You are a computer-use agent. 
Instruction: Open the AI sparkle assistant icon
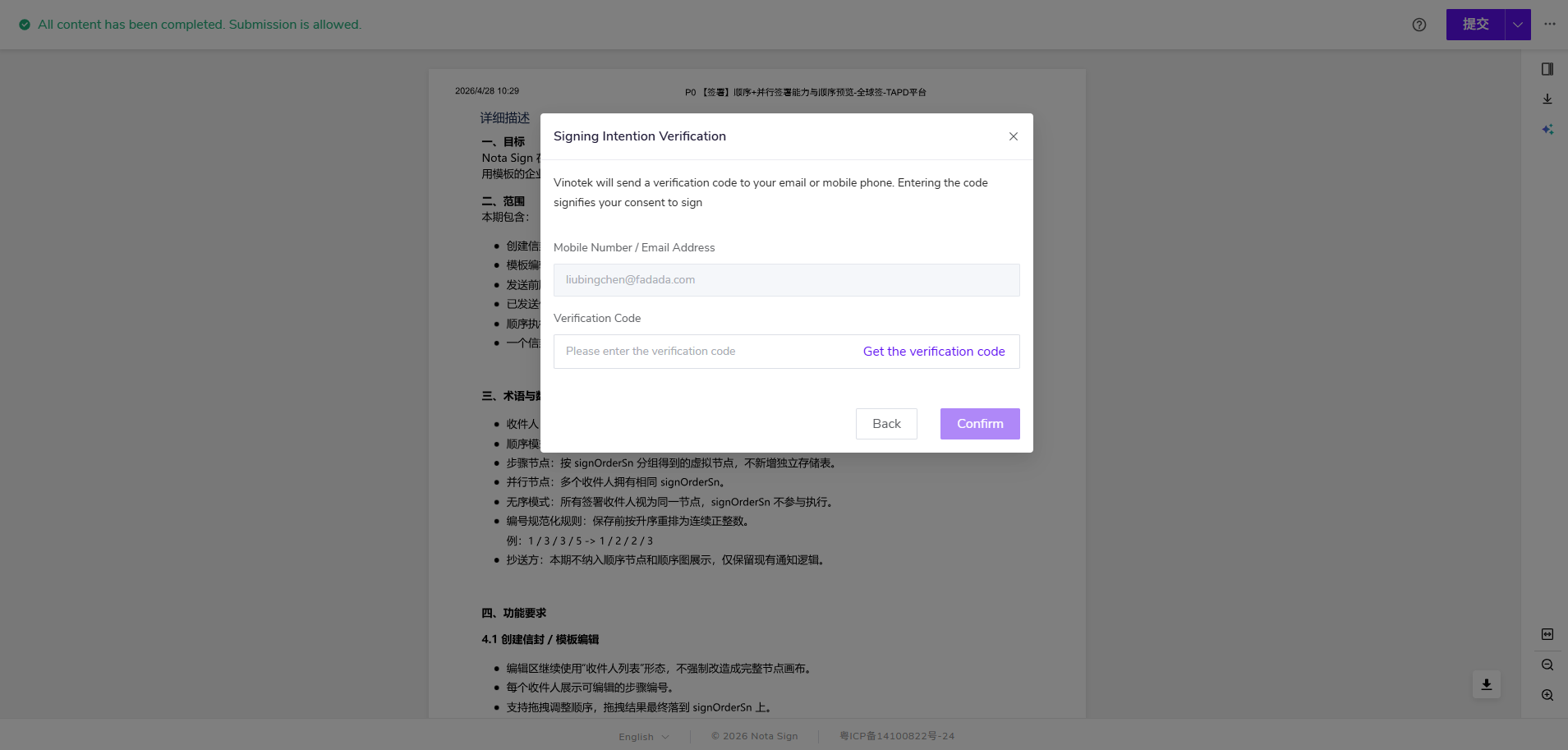[x=1547, y=129]
